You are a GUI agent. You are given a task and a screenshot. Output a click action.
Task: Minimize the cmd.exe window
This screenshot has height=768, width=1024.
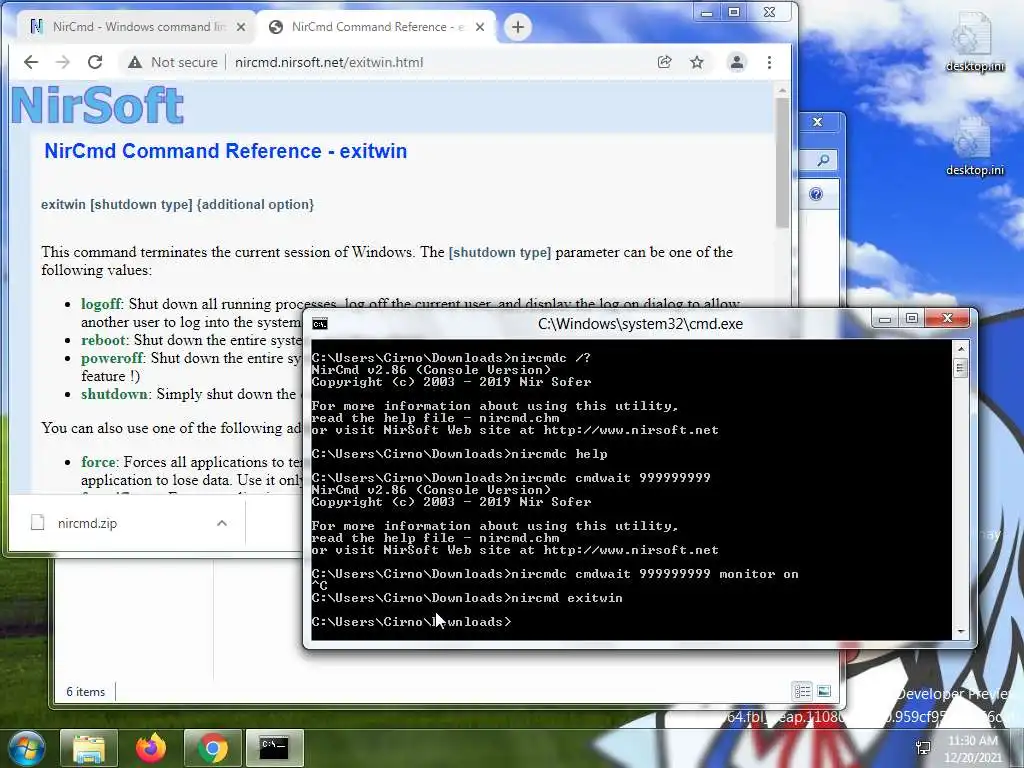click(x=885, y=319)
